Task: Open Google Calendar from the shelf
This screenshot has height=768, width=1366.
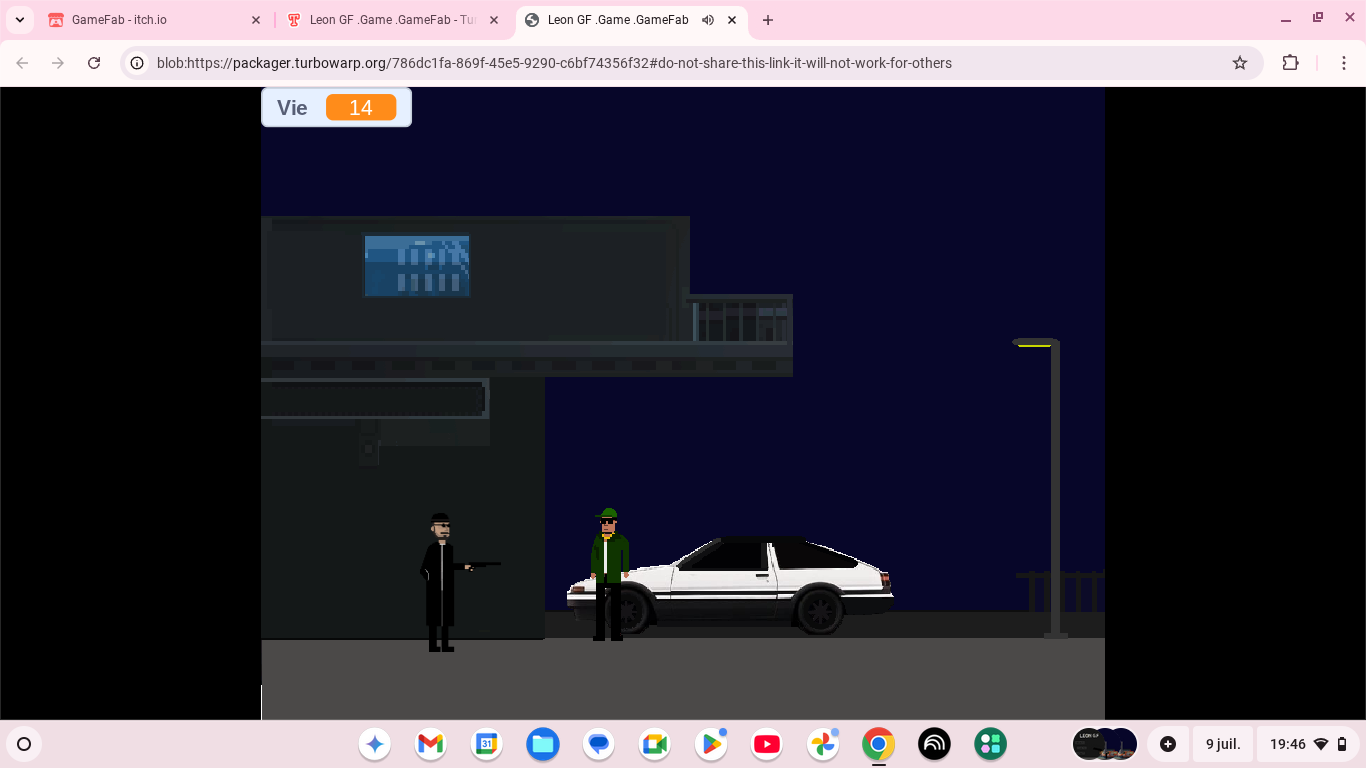Action: pyautogui.click(x=487, y=744)
